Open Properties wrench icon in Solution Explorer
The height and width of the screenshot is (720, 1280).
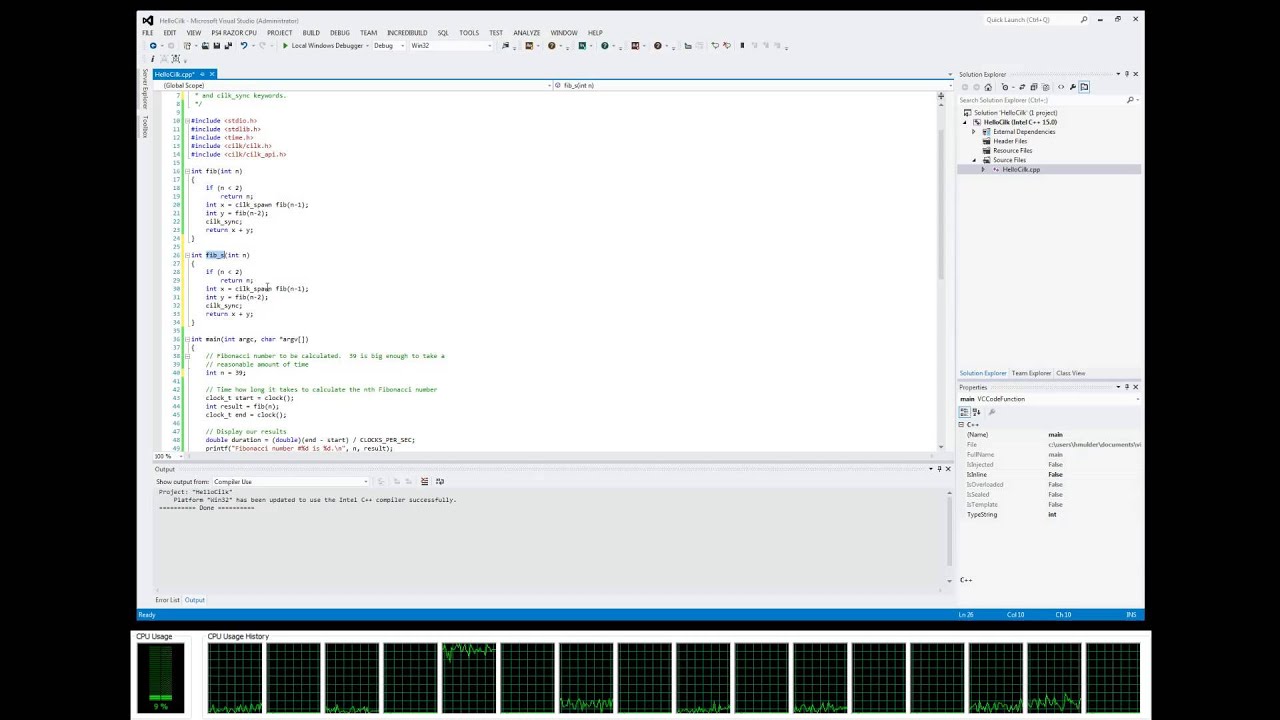(x=1073, y=87)
